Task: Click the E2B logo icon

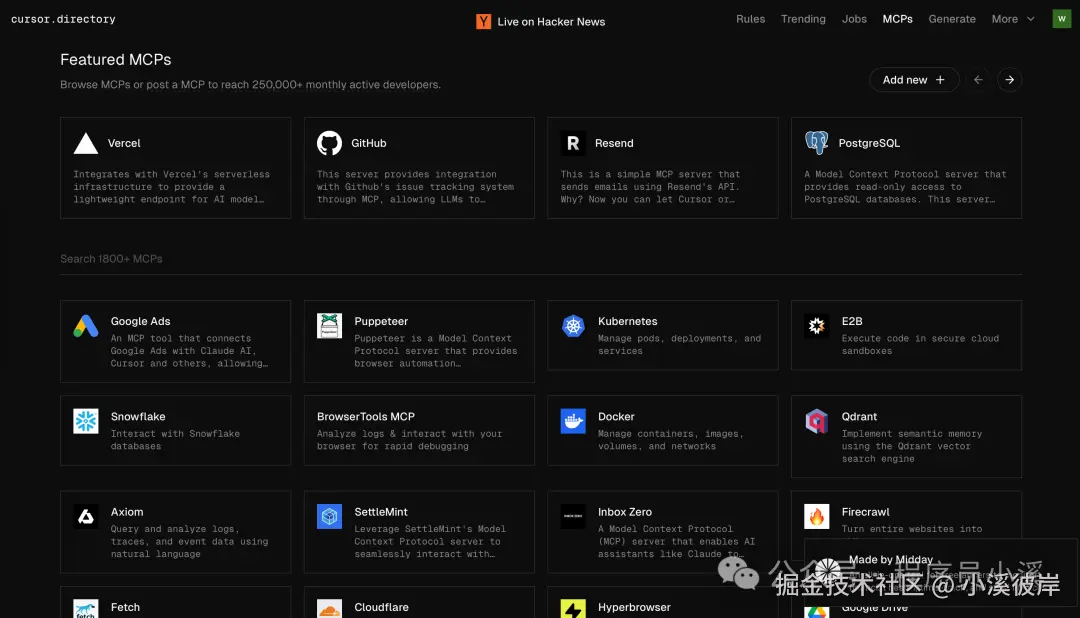Action: pos(816,326)
